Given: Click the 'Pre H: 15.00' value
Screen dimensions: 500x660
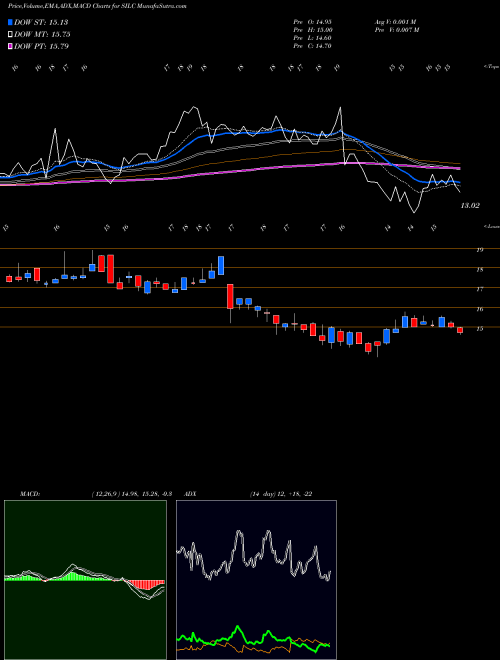Looking at the screenshot, I should 313,30.
